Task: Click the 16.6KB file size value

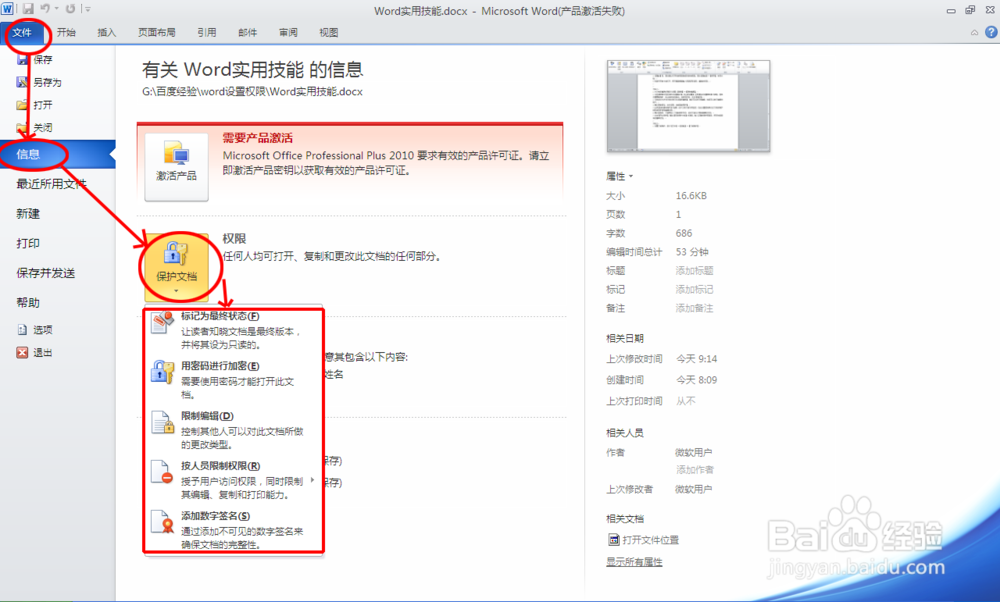Action: [x=691, y=196]
